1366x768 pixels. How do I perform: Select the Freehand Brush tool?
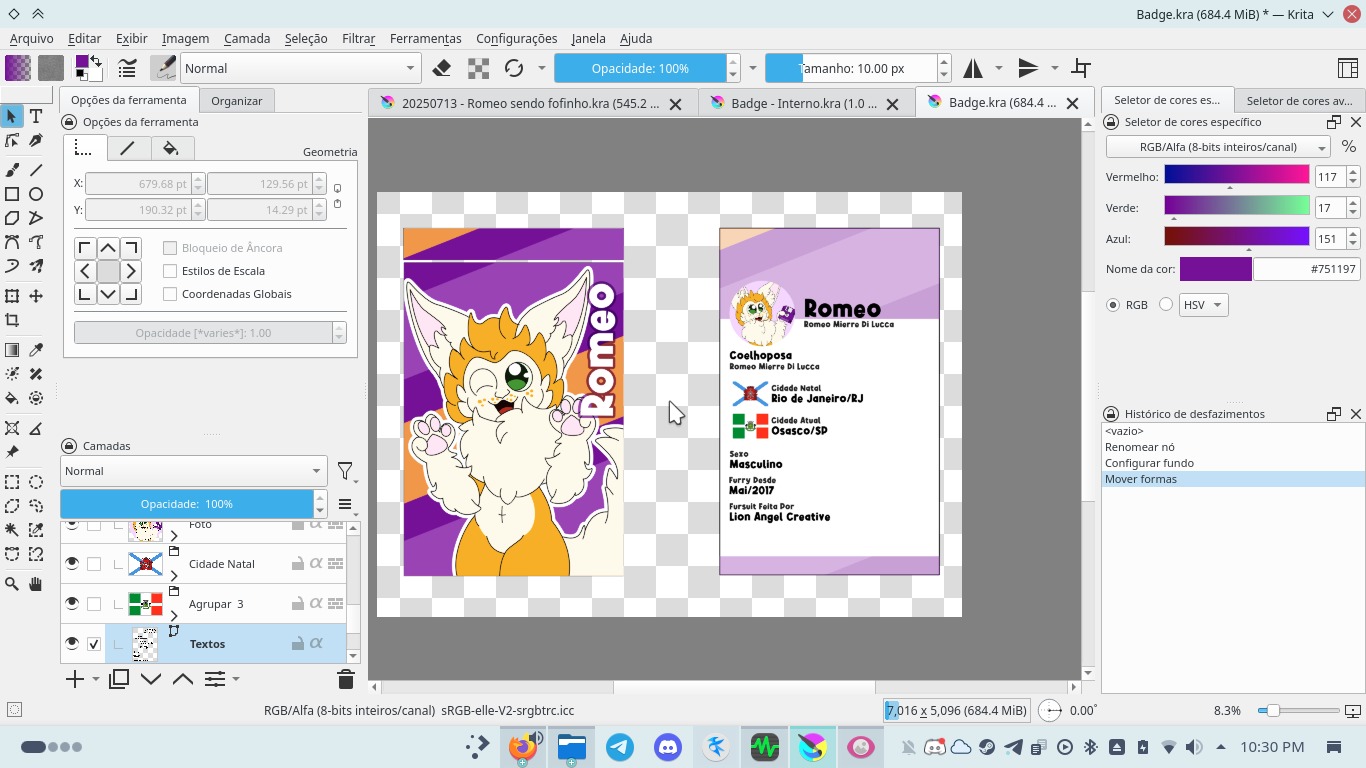point(12,170)
